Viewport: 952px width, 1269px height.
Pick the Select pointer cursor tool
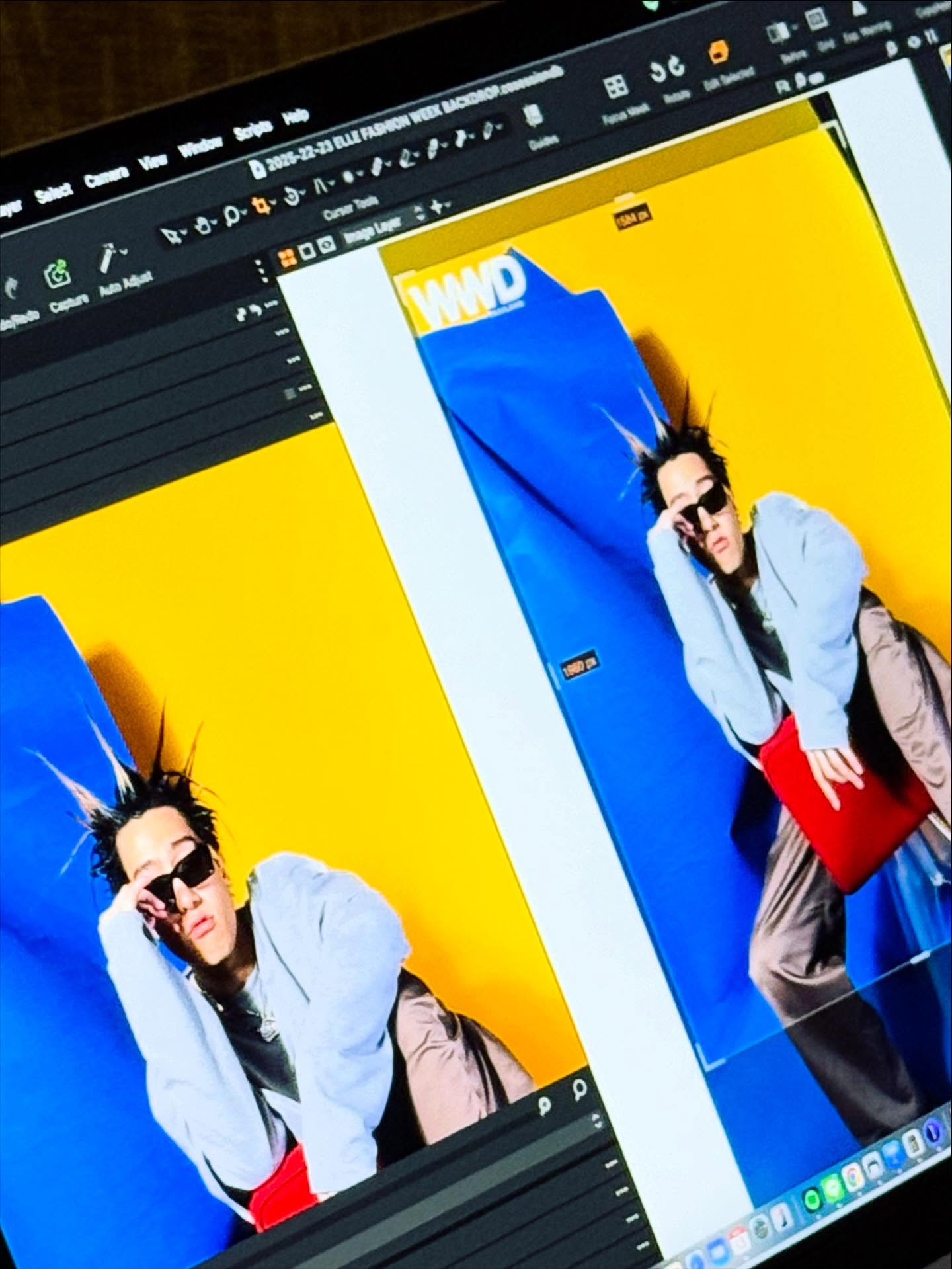pyautogui.click(x=171, y=234)
